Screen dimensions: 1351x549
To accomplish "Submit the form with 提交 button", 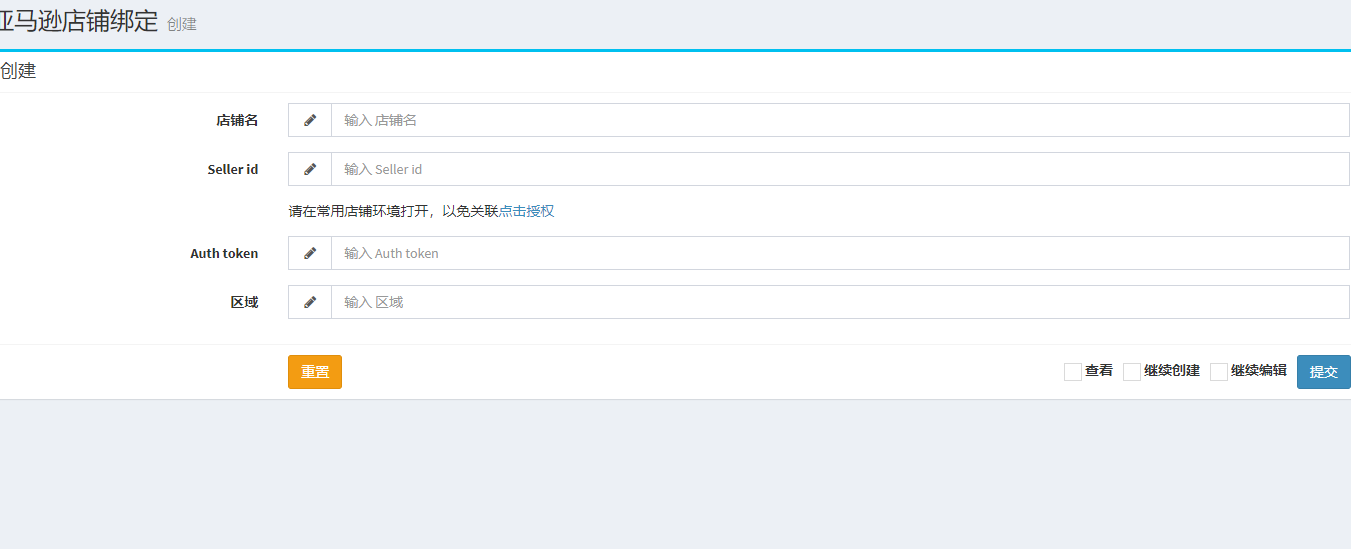I will tap(1324, 372).
